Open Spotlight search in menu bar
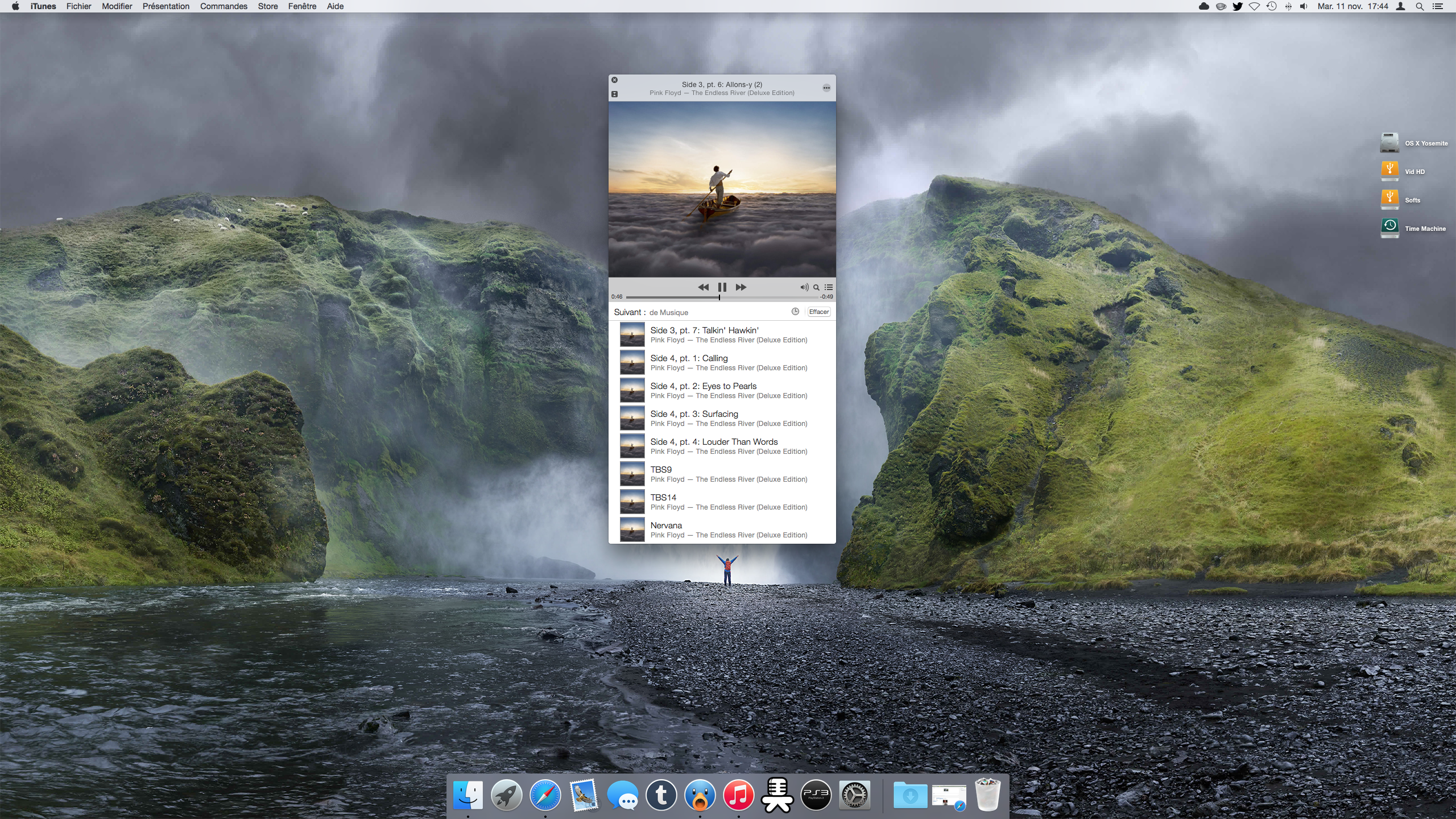The width and height of the screenshot is (1456, 819). pyautogui.click(x=1420, y=6)
